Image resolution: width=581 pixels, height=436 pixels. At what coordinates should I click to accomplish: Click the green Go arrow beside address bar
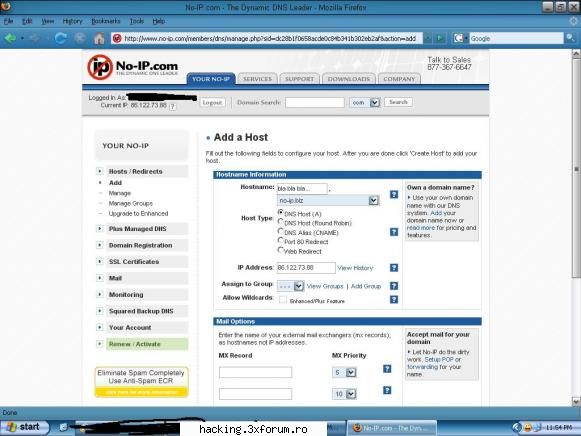tap(440, 38)
